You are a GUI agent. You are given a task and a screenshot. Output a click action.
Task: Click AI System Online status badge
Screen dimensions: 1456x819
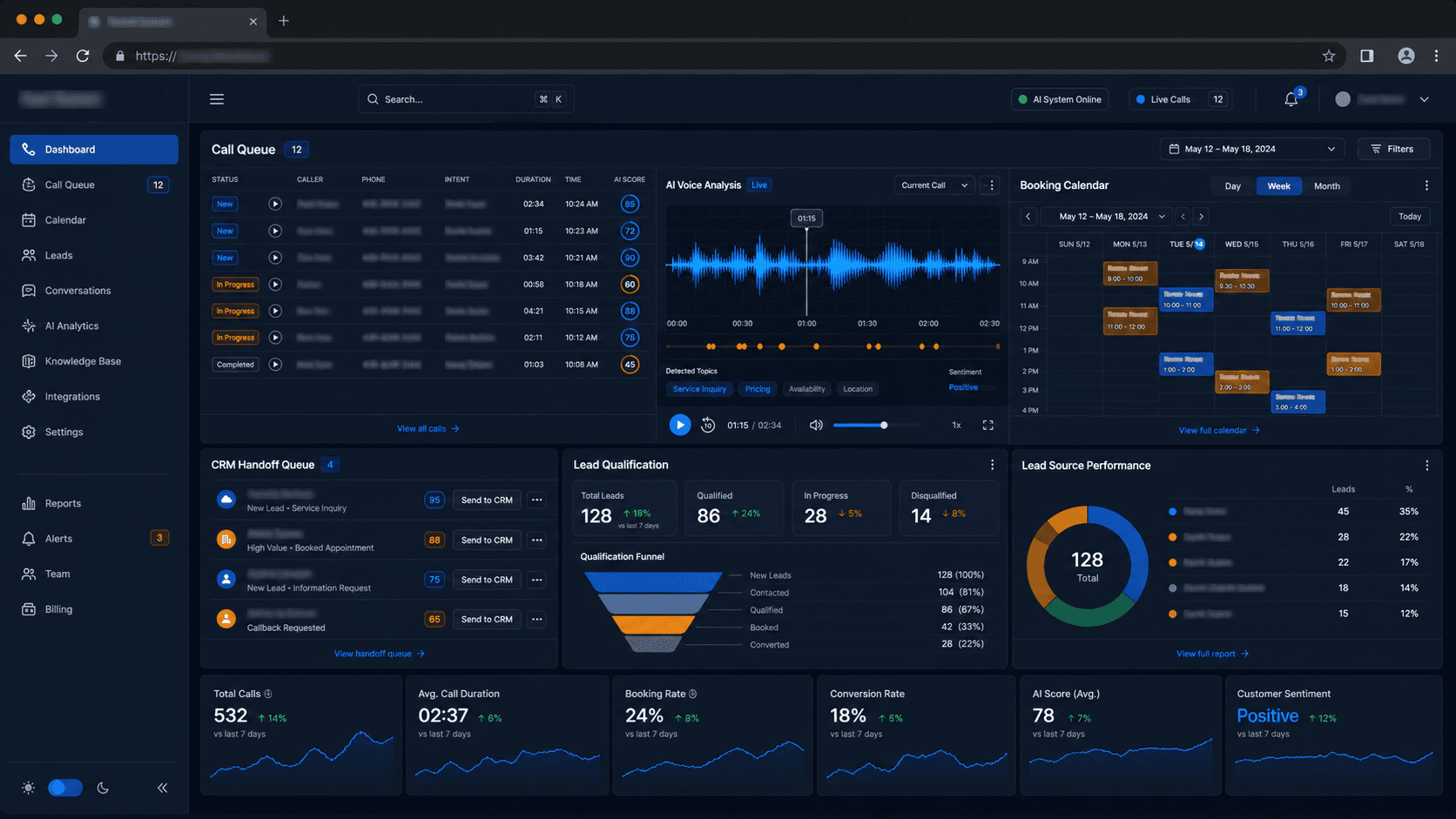pos(1060,99)
